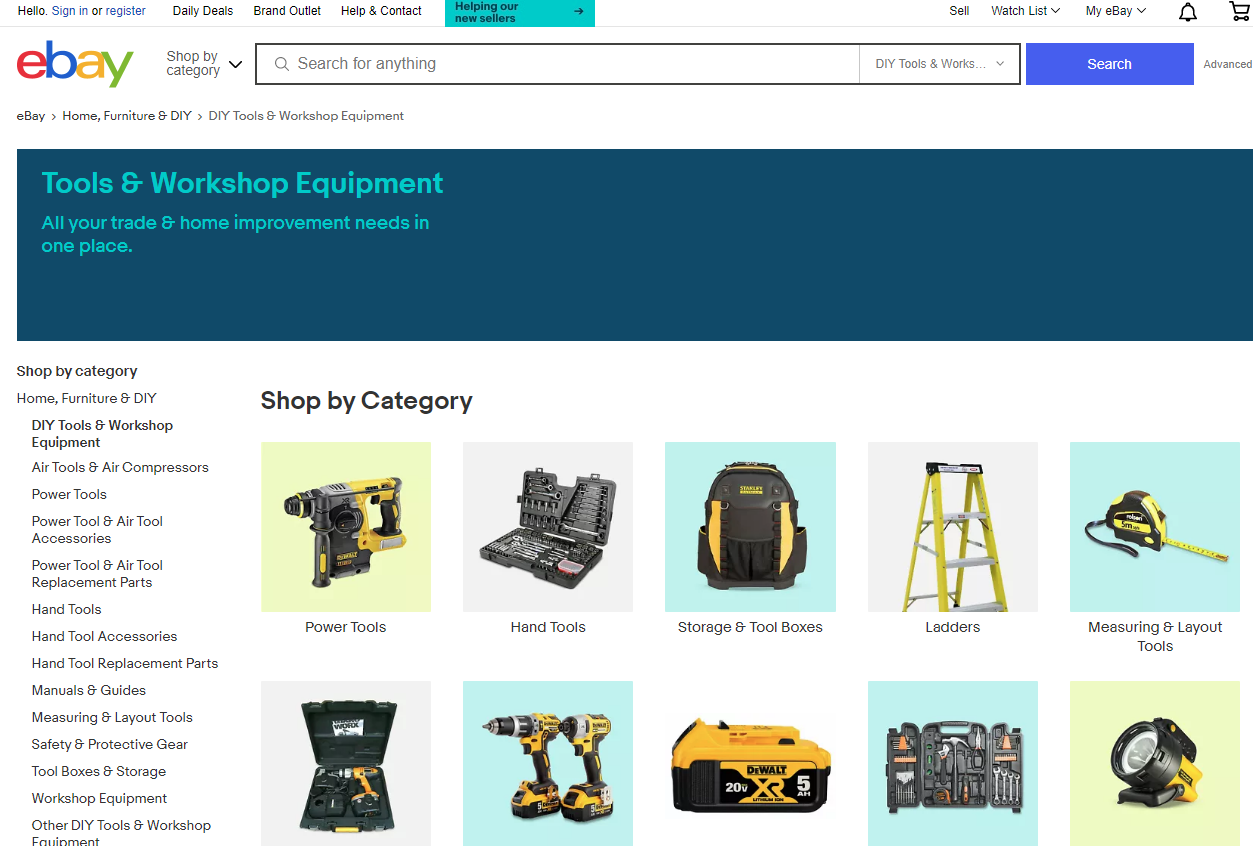Select the DeWalt 20V battery image
Screen dimensions: 1253x846
click(750, 764)
